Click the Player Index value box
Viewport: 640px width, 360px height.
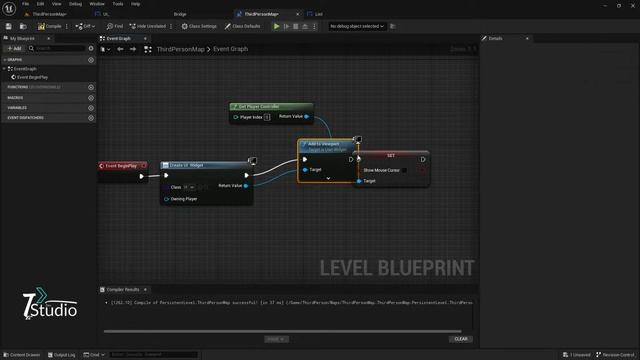pos(267,117)
